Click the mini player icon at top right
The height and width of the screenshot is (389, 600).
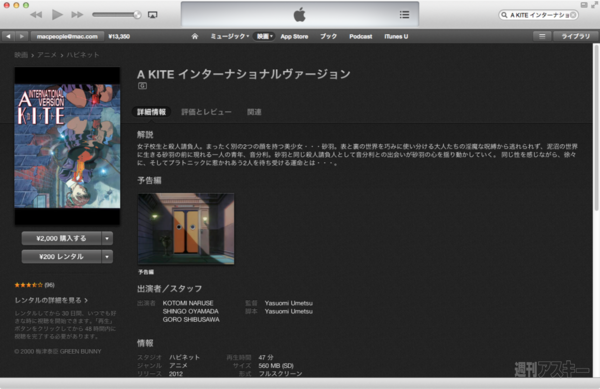[x=584, y=5]
